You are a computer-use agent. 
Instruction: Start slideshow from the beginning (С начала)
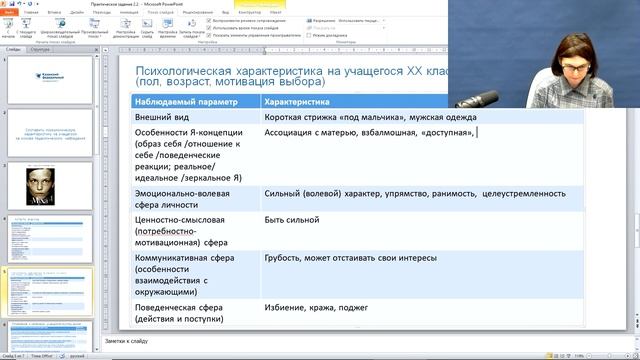point(8,28)
